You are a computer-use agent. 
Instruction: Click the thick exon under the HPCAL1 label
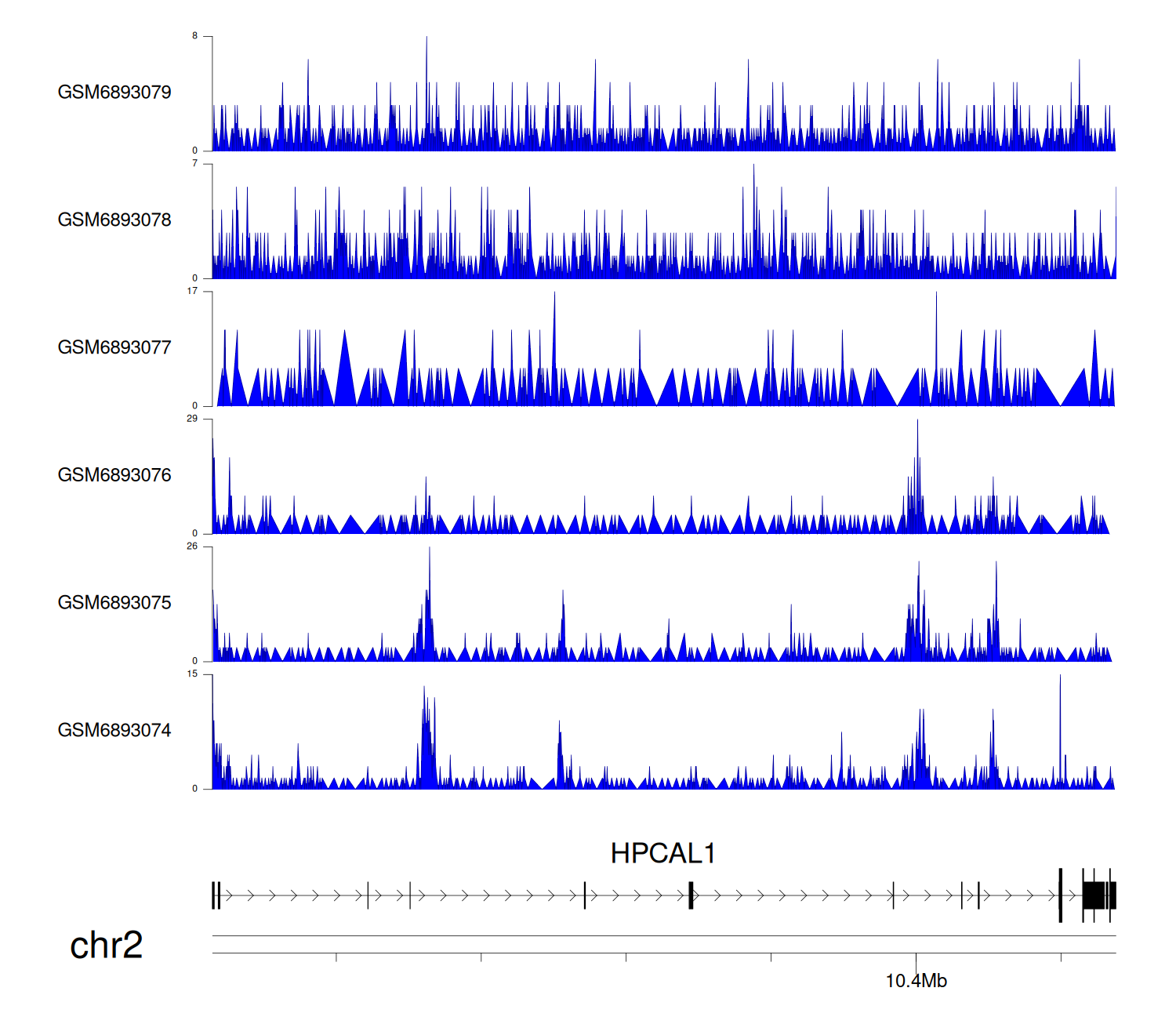coord(691,895)
